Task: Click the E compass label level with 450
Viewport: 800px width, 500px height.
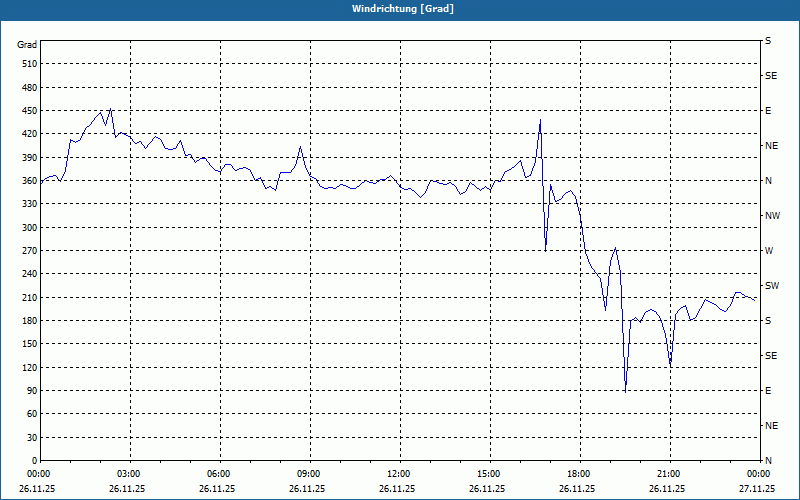Action: (768, 111)
